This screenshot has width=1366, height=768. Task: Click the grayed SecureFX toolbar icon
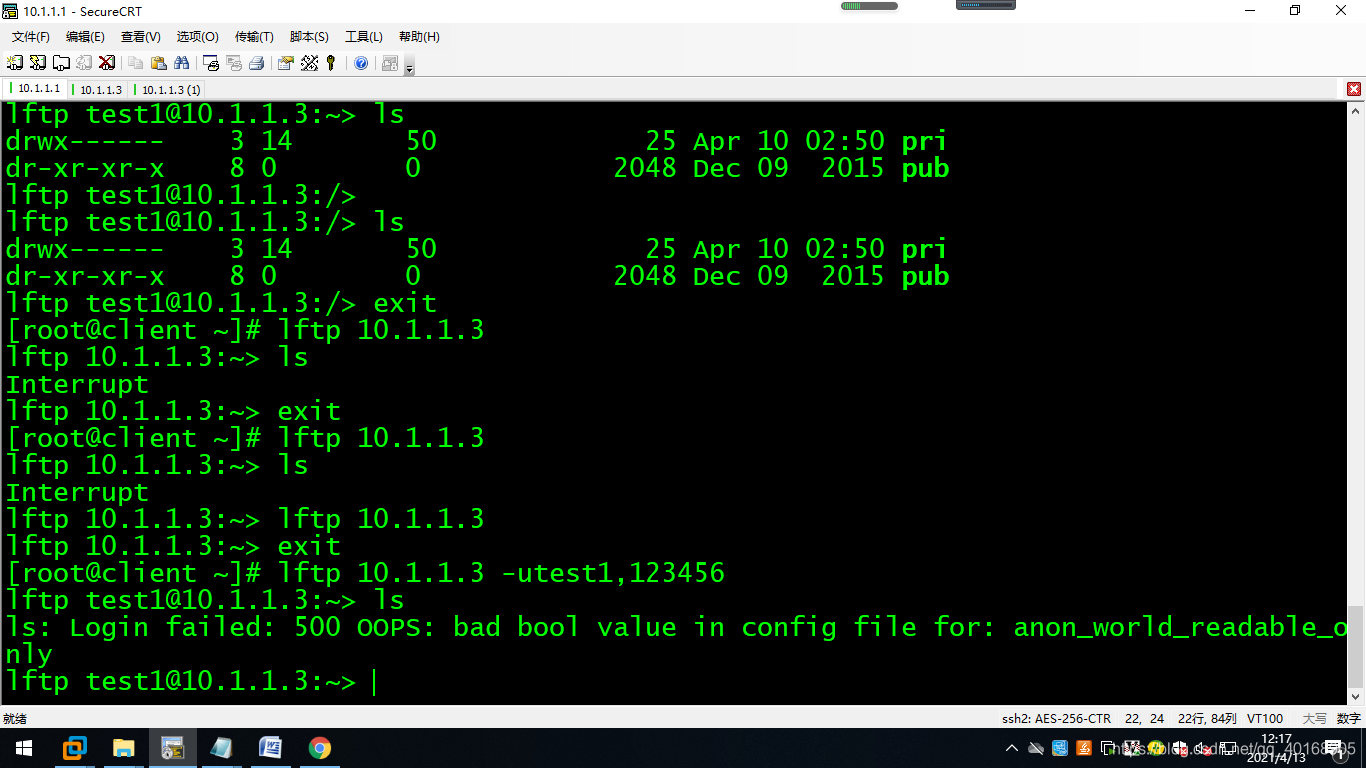tap(390, 63)
